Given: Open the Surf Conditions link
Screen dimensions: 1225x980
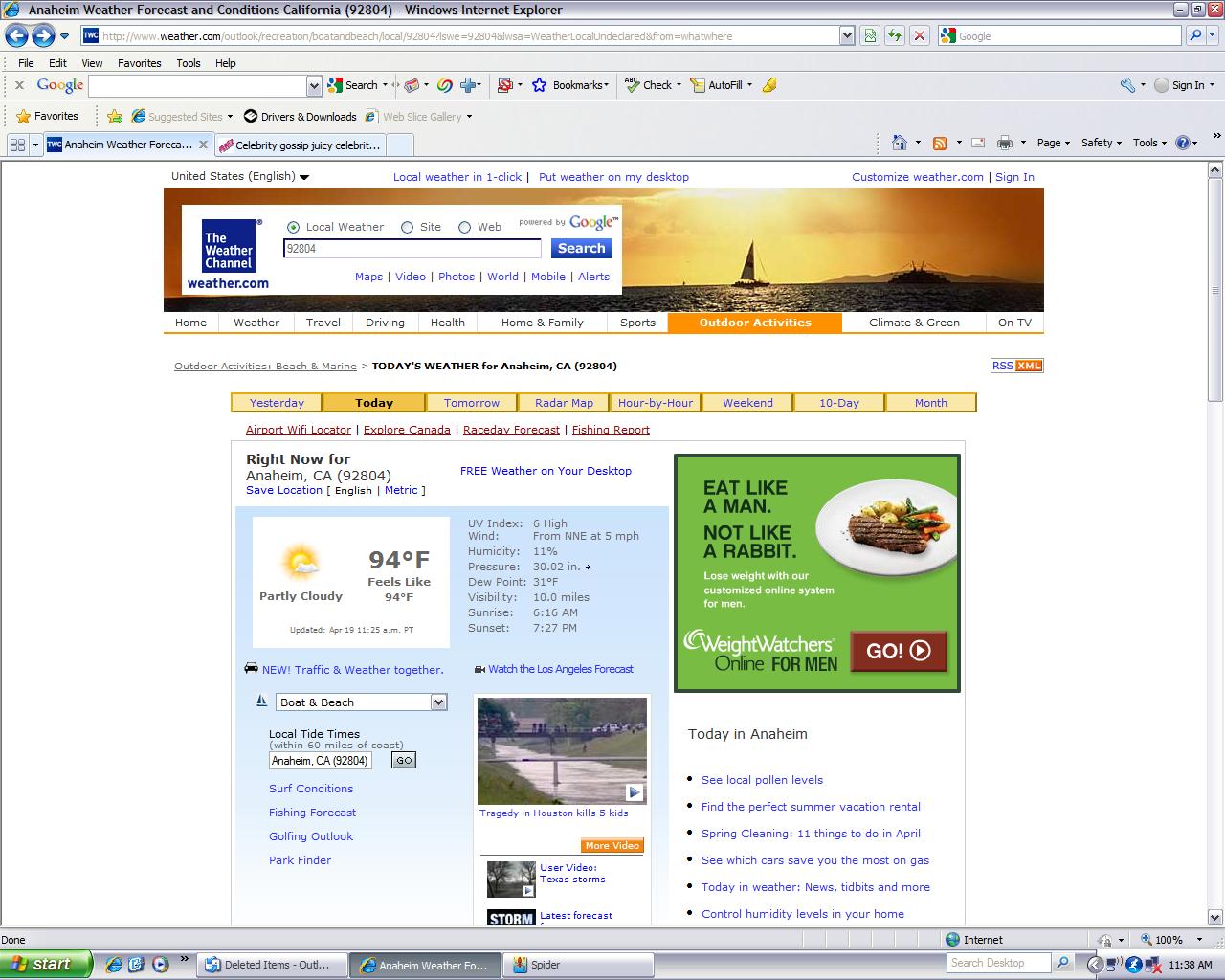Looking at the screenshot, I should (x=311, y=789).
